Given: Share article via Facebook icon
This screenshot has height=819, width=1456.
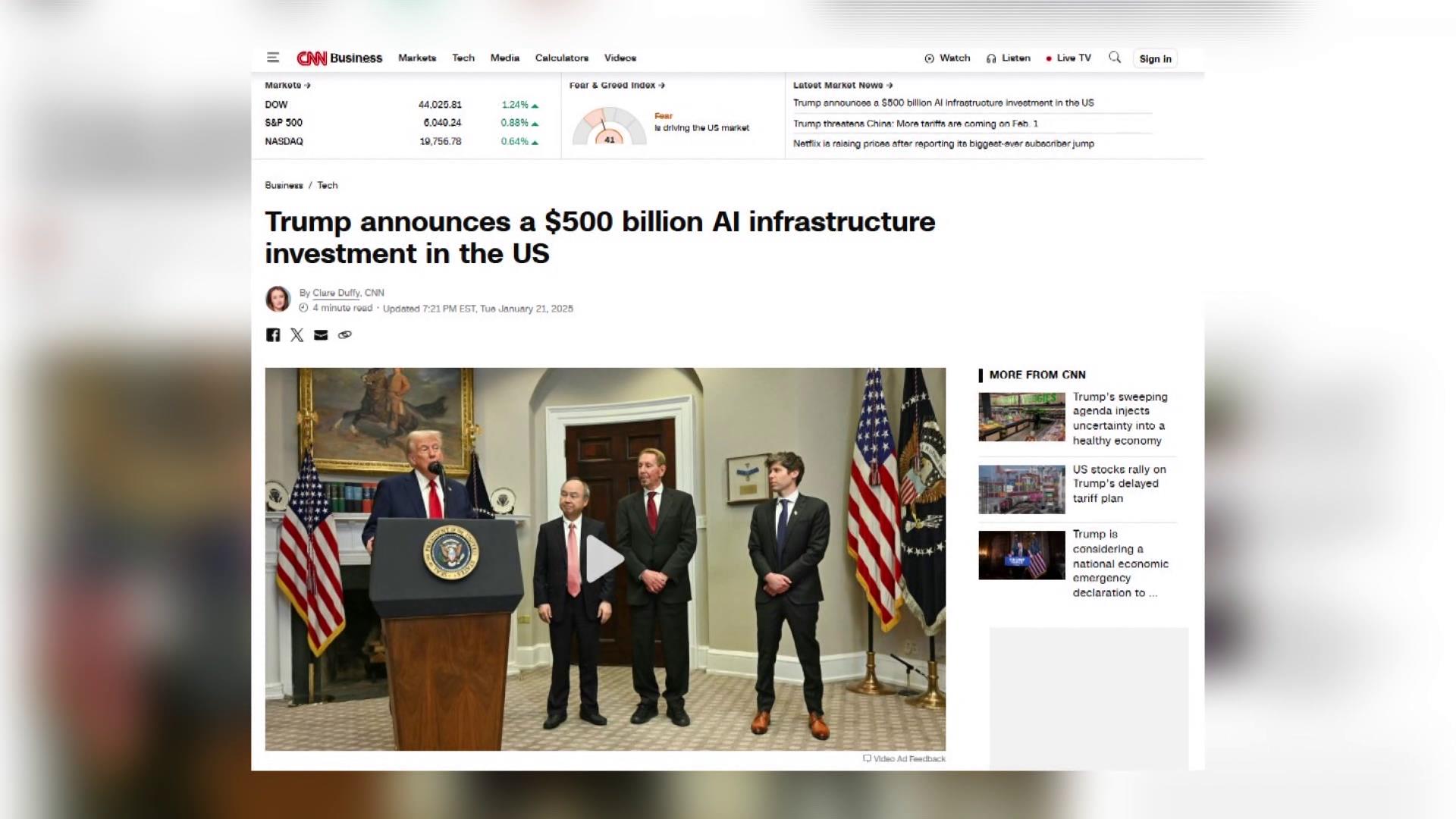Looking at the screenshot, I should (273, 335).
